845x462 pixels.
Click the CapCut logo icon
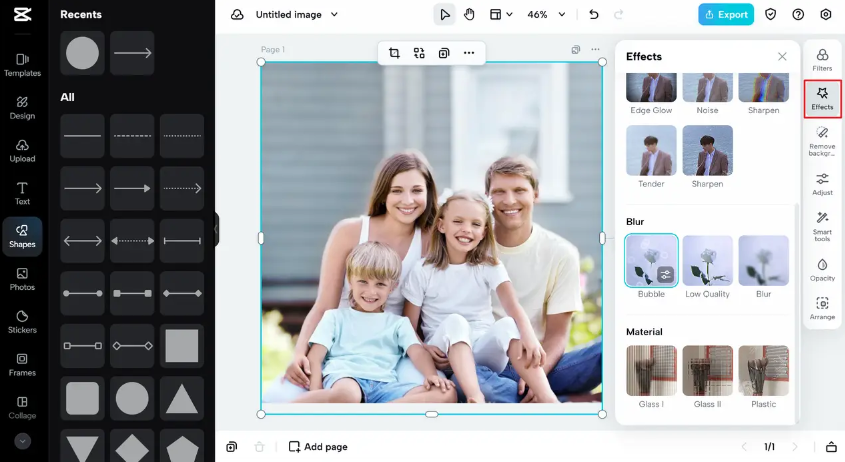pyautogui.click(x=22, y=15)
